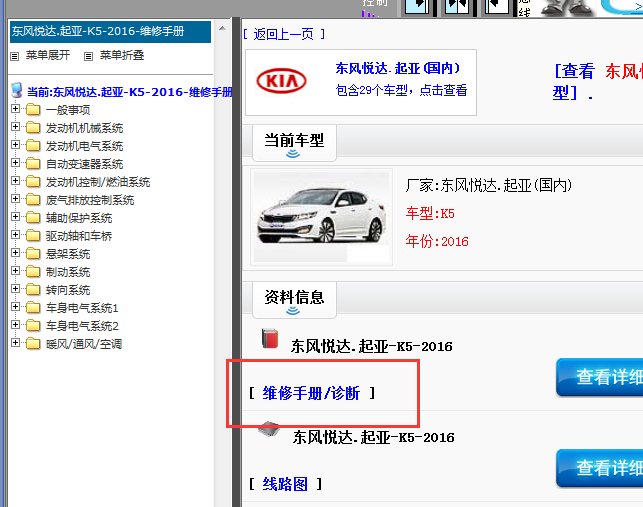This screenshot has height=507, width=643.
Task: Open the 线路图 link
Action: tap(285, 484)
